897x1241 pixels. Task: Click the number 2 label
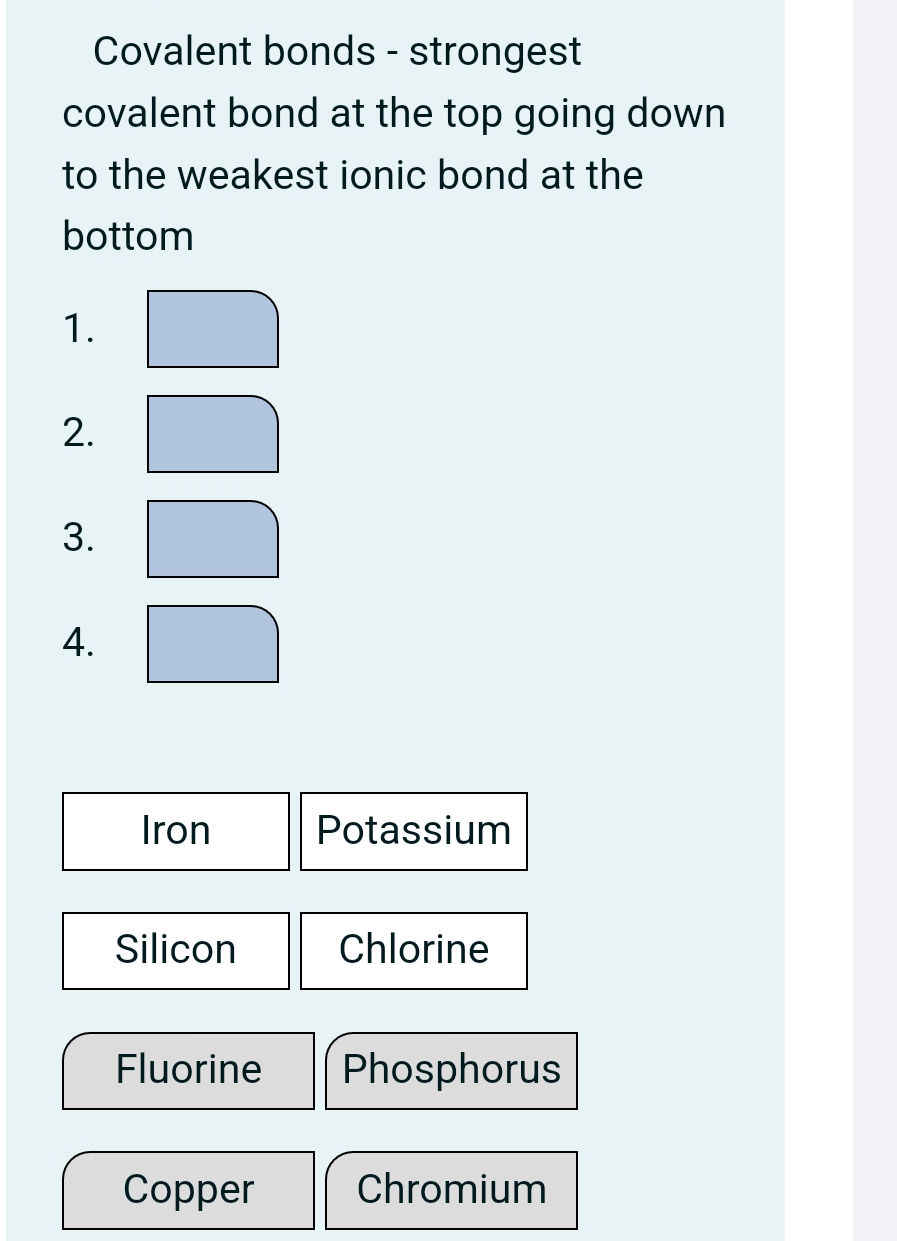click(x=78, y=433)
